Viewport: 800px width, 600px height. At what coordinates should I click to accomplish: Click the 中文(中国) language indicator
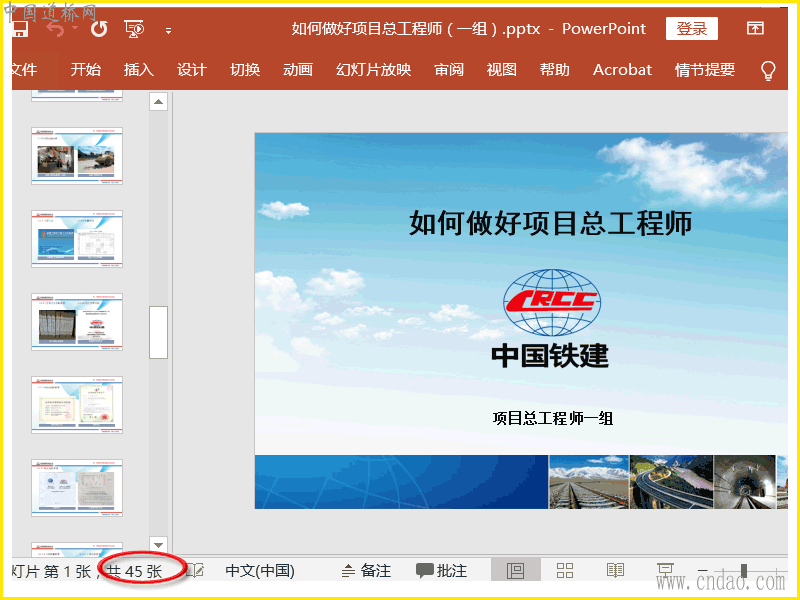pyautogui.click(x=260, y=570)
